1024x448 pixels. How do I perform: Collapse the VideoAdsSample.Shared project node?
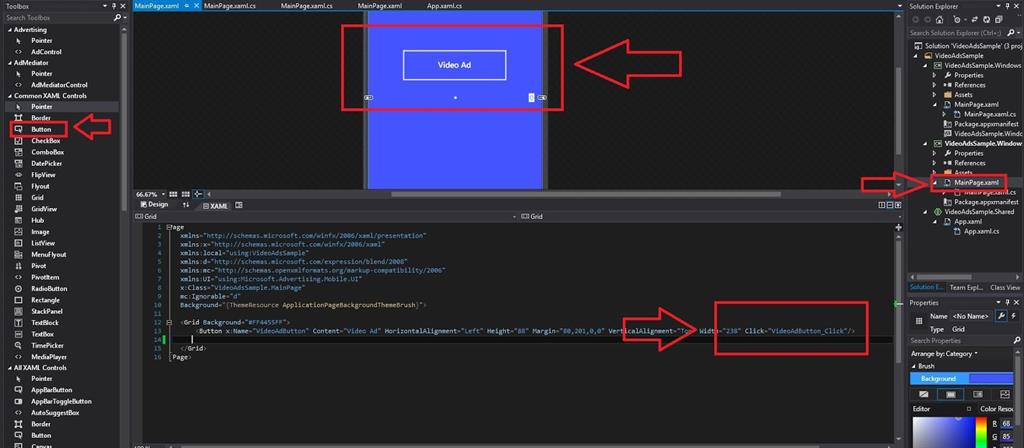[927, 212]
